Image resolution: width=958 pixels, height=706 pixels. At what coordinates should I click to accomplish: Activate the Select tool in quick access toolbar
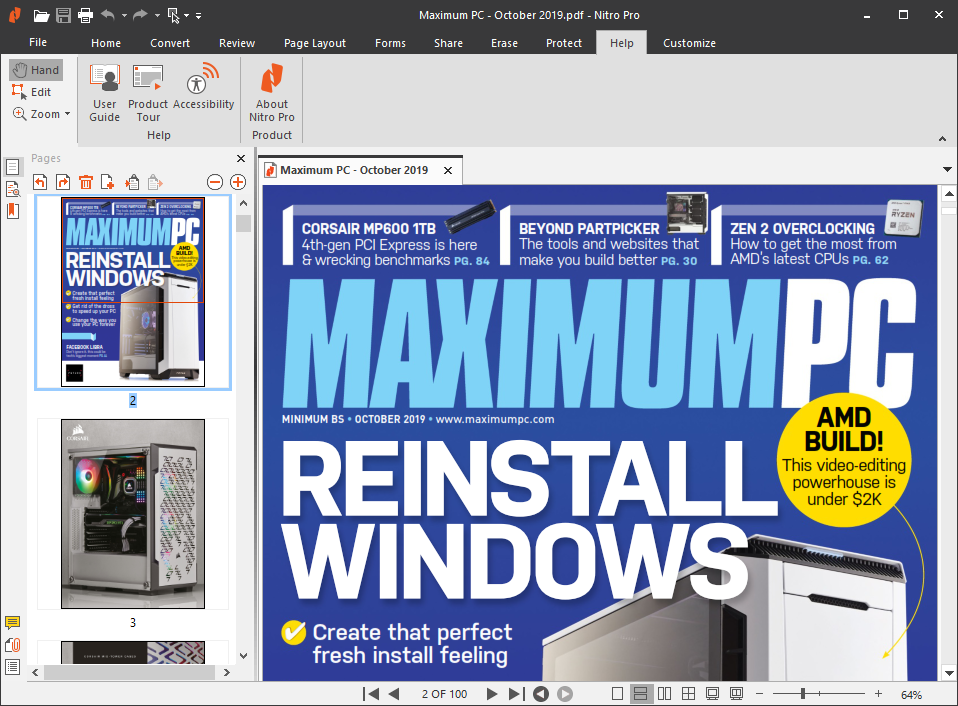(174, 15)
